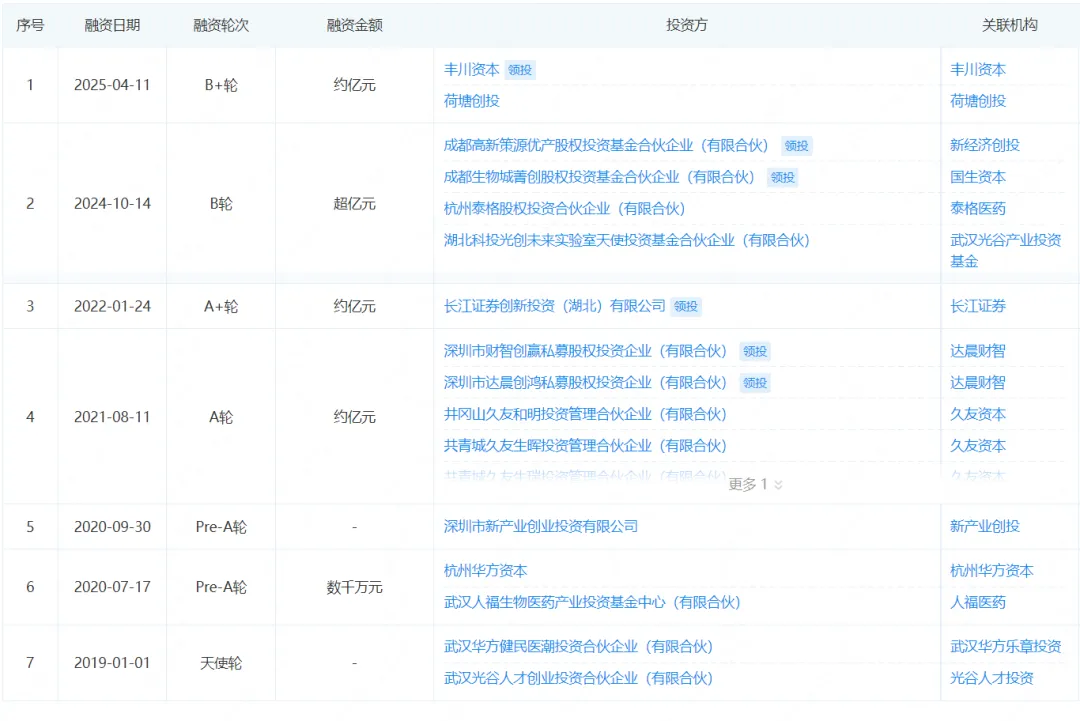The height and width of the screenshot is (721, 1080).
Task: Open 丰川资本 in the 投资方 column
Action: tap(471, 70)
